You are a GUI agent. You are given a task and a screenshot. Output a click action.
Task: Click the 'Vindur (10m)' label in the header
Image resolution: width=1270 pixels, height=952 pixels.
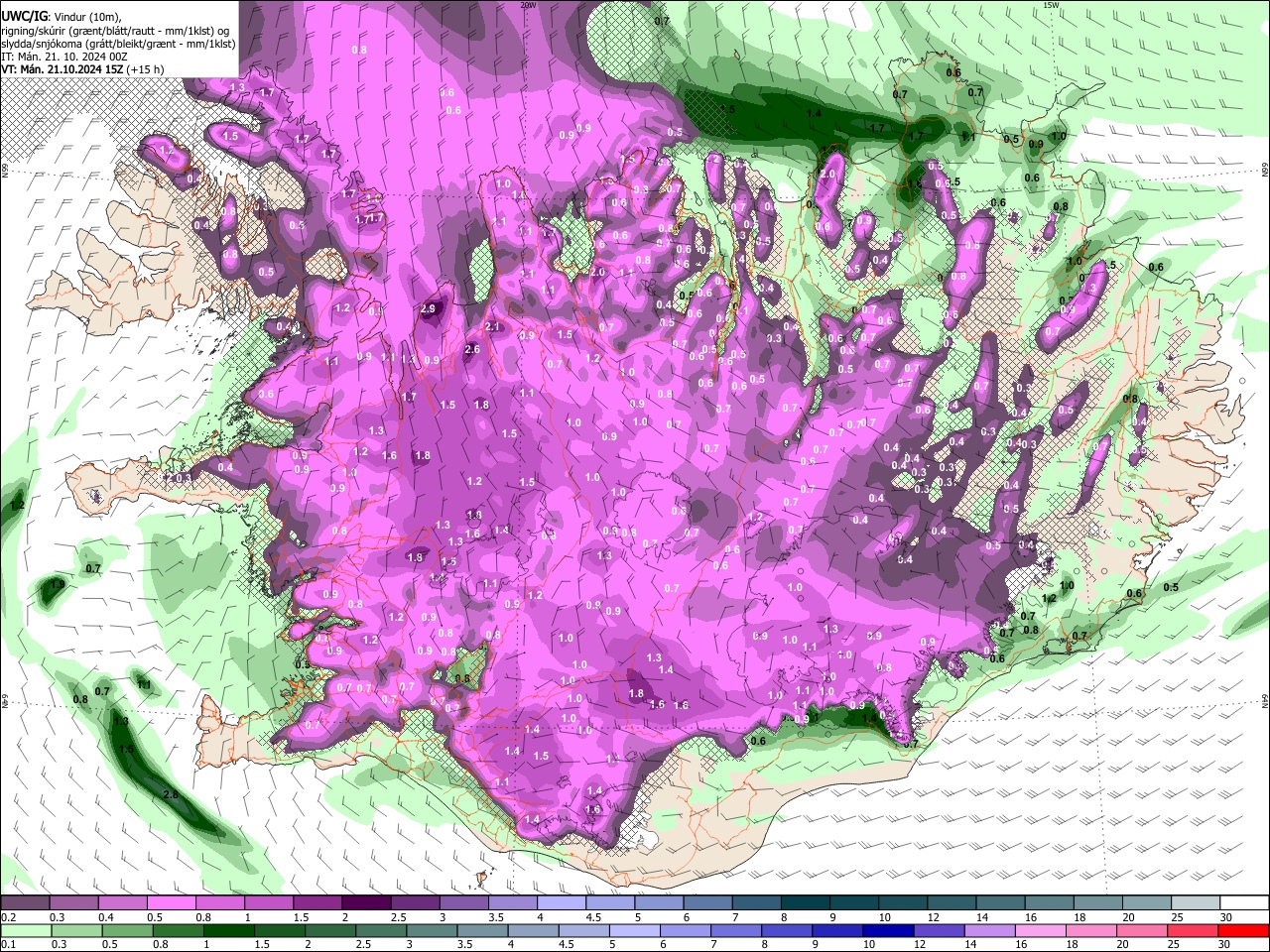[86, 17]
